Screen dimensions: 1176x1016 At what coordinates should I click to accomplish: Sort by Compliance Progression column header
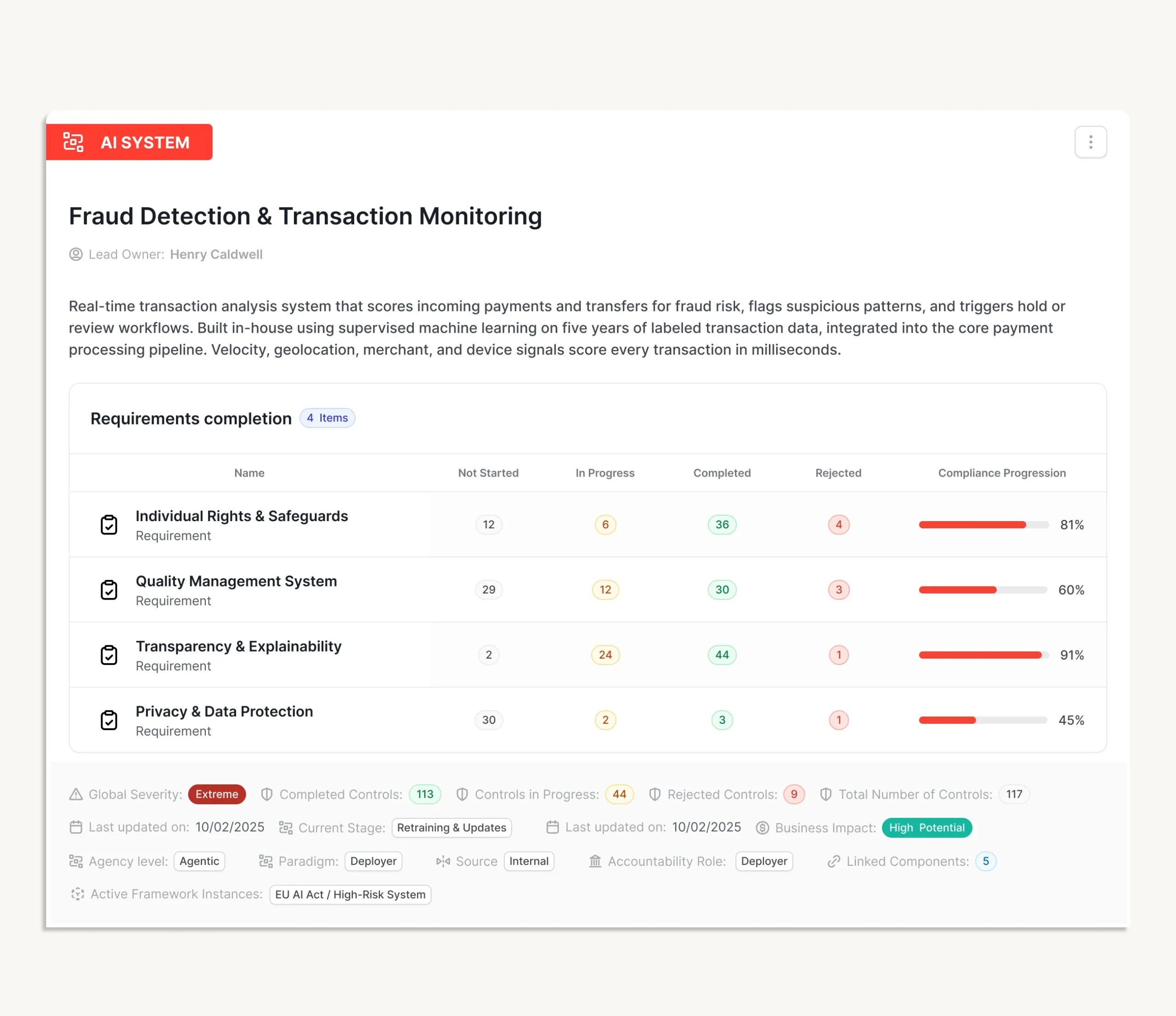click(x=1002, y=473)
